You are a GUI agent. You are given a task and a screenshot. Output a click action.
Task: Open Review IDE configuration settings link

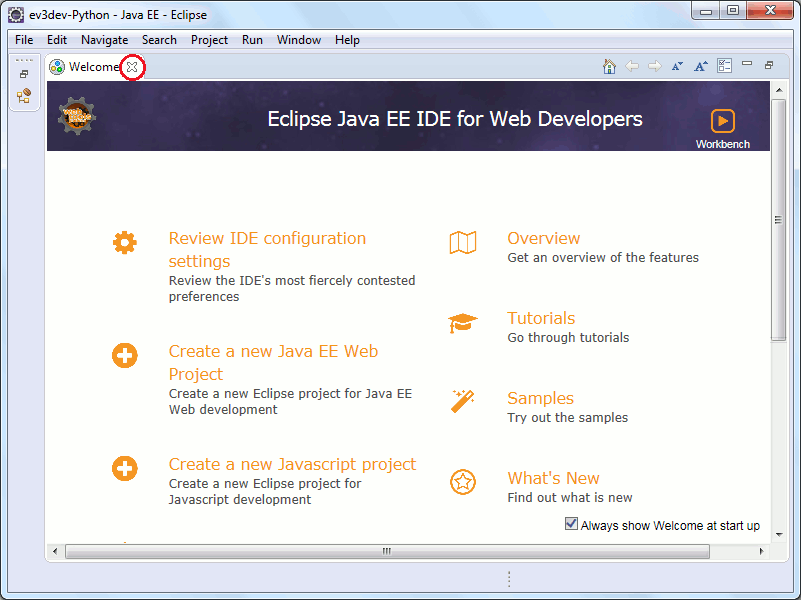pyautogui.click(x=267, y=250)
